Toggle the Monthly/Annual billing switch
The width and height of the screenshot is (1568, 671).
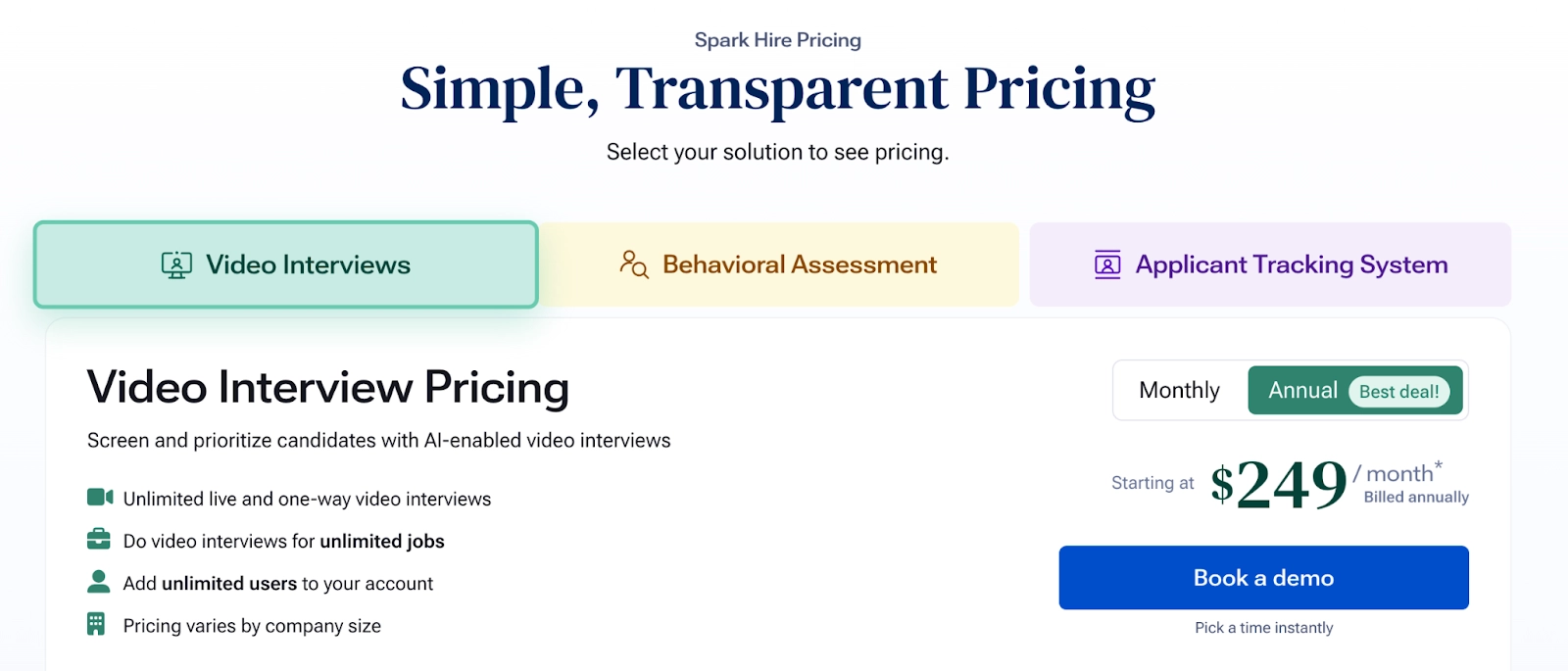pyautogui.click(x=1289, y=390)
